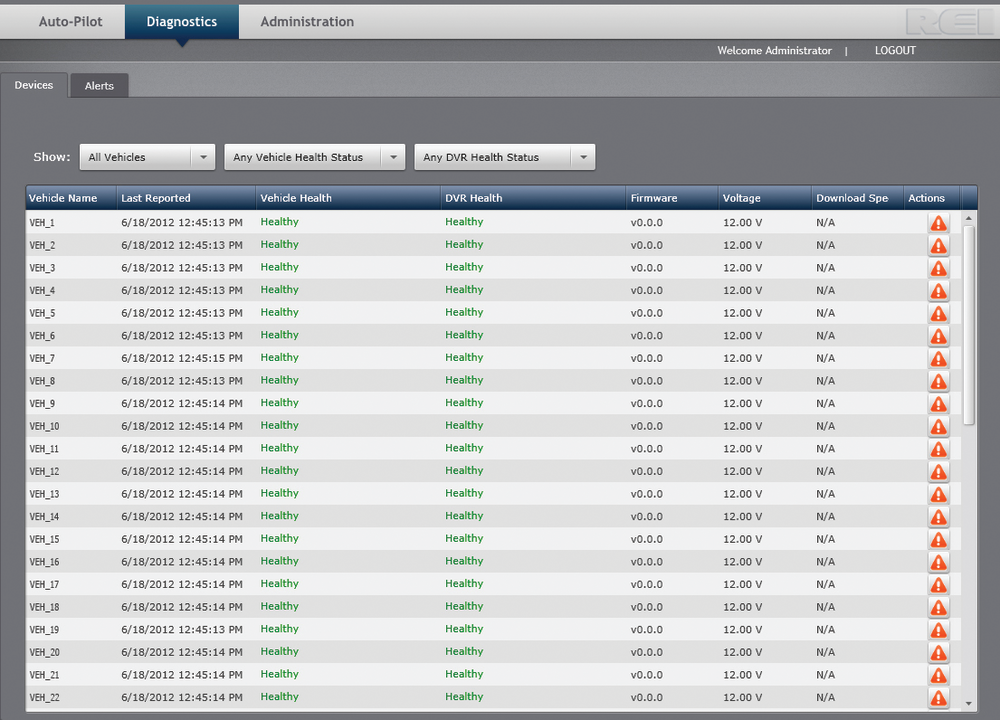Sort by Last Reported column header

pos(156,198)
